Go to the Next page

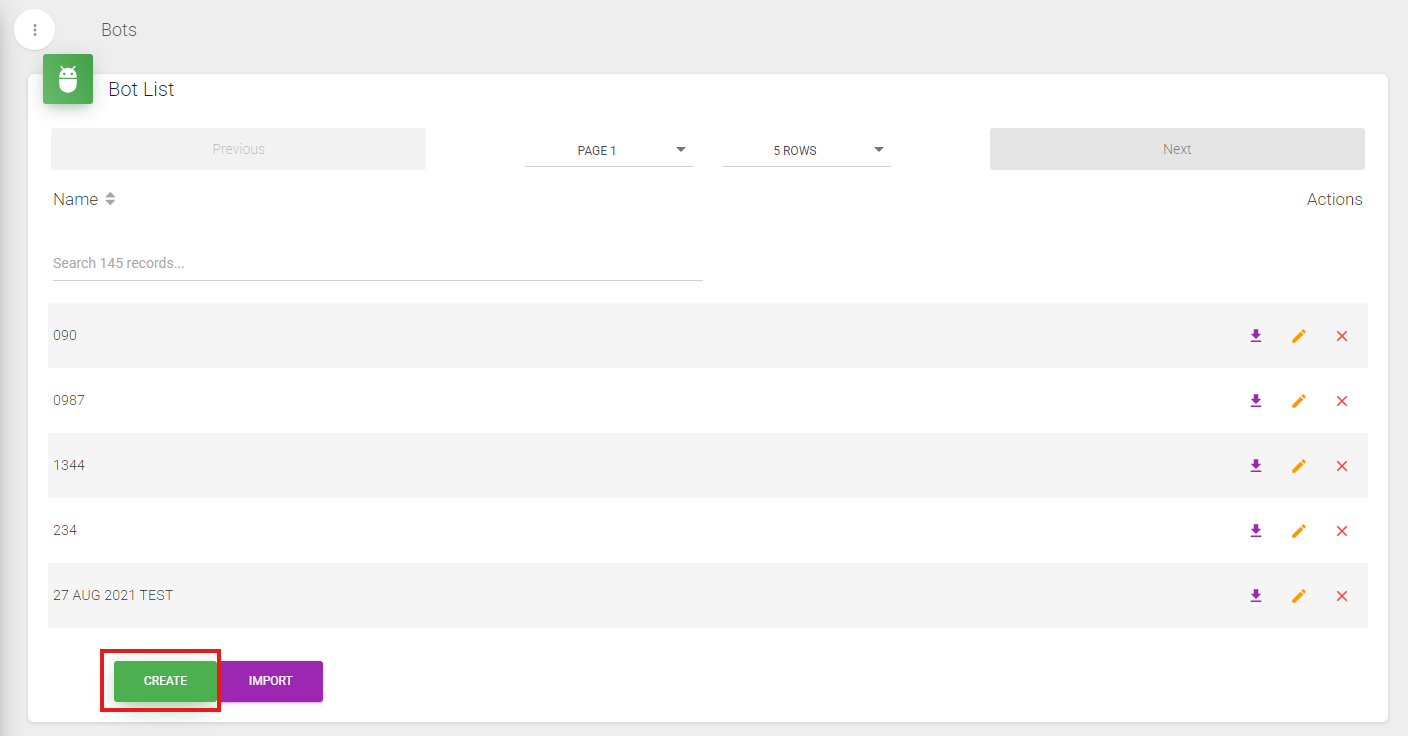point(1177,149)
